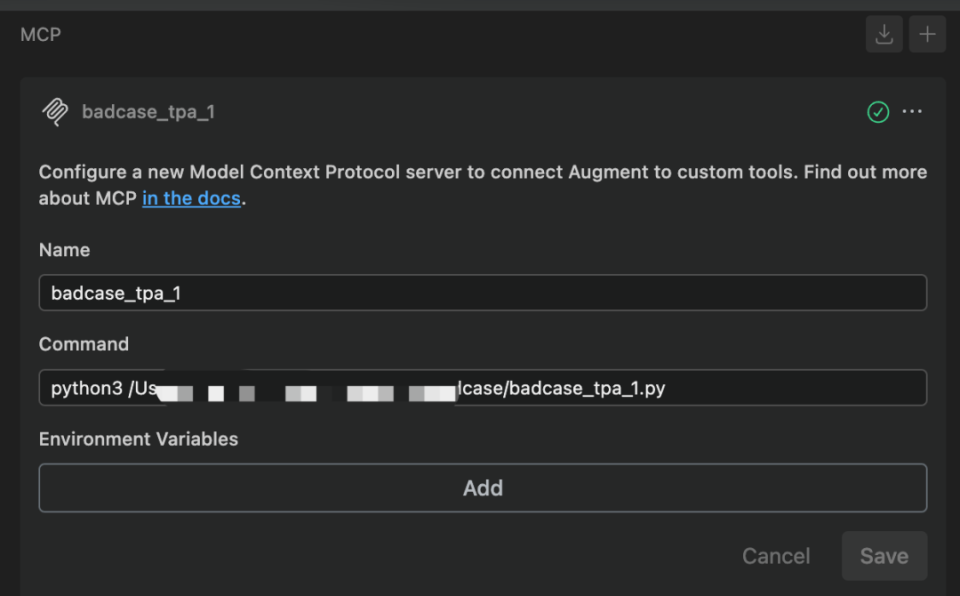Screen dimensions: 960x596
Task: Click the Name field label
Action: click(x=64, y=249)
